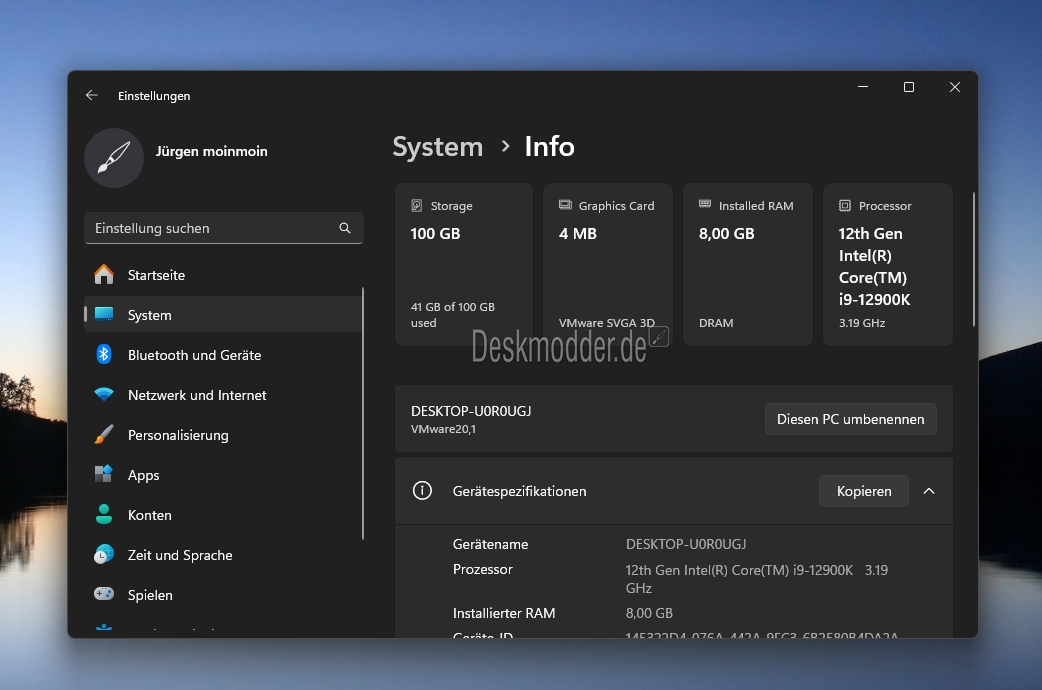This screenshot has height=690, width=1042.
Task: Open Spielen settings
Action: [223, 594]
